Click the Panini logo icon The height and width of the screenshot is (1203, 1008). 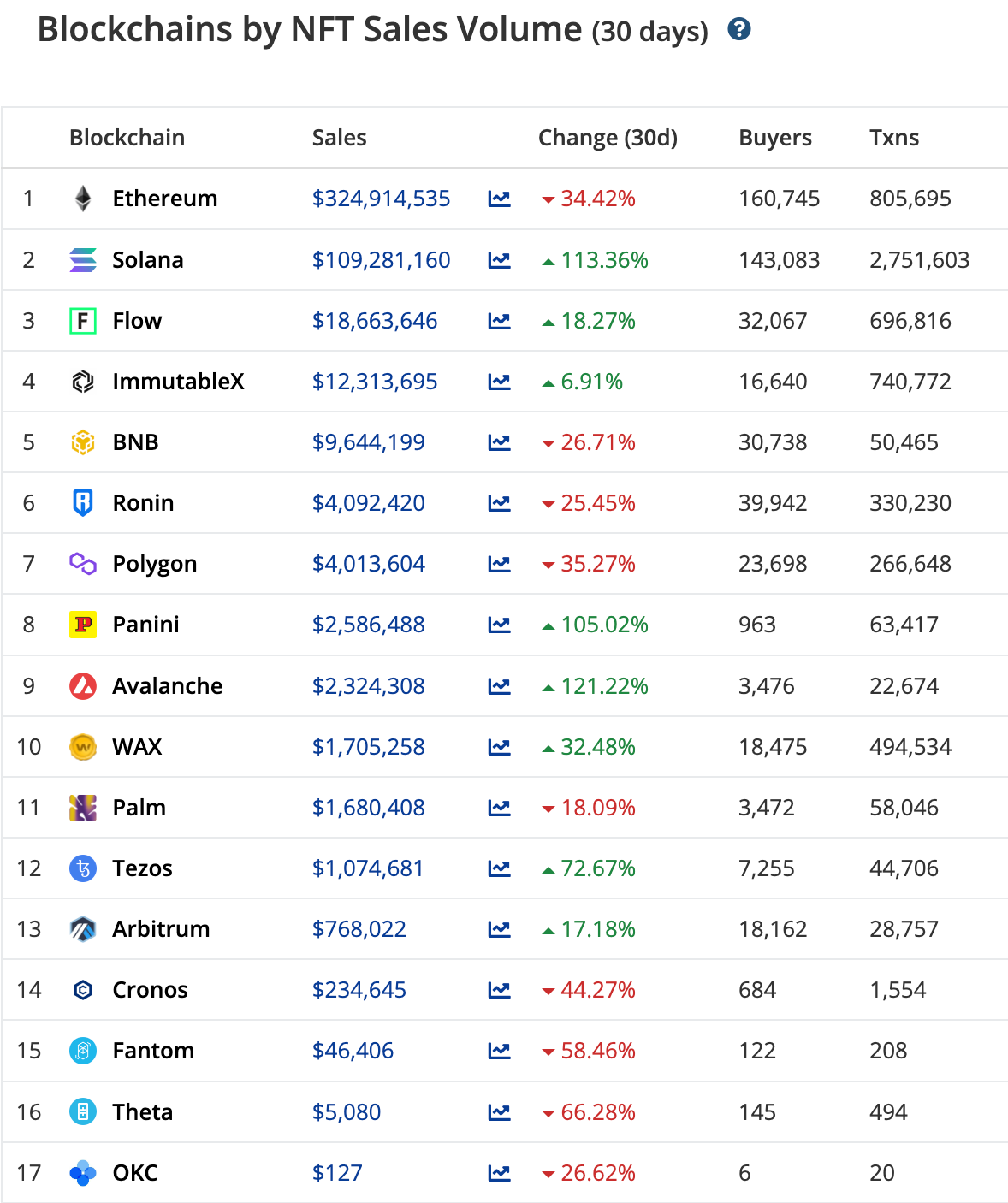[83, 625]
